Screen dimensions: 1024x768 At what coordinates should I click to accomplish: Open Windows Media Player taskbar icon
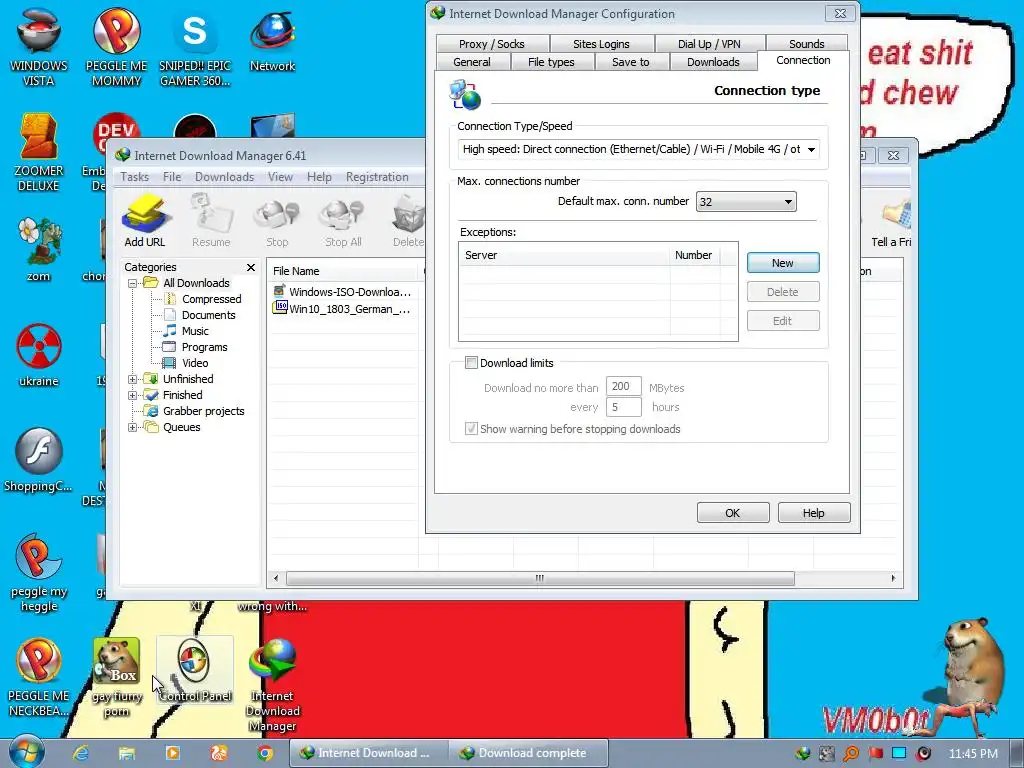(173, 753)
